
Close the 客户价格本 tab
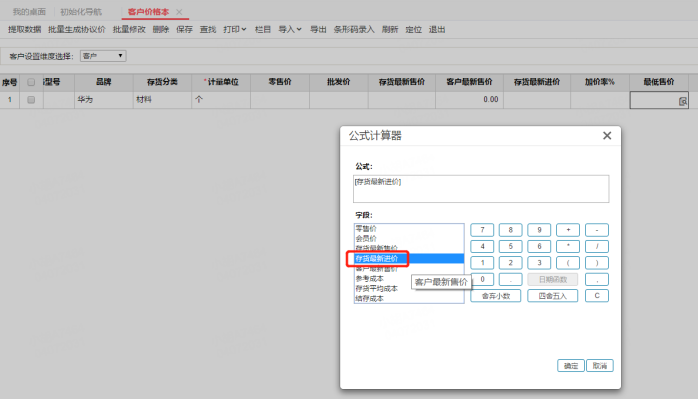pyautogui.click(x=179, y=12)
